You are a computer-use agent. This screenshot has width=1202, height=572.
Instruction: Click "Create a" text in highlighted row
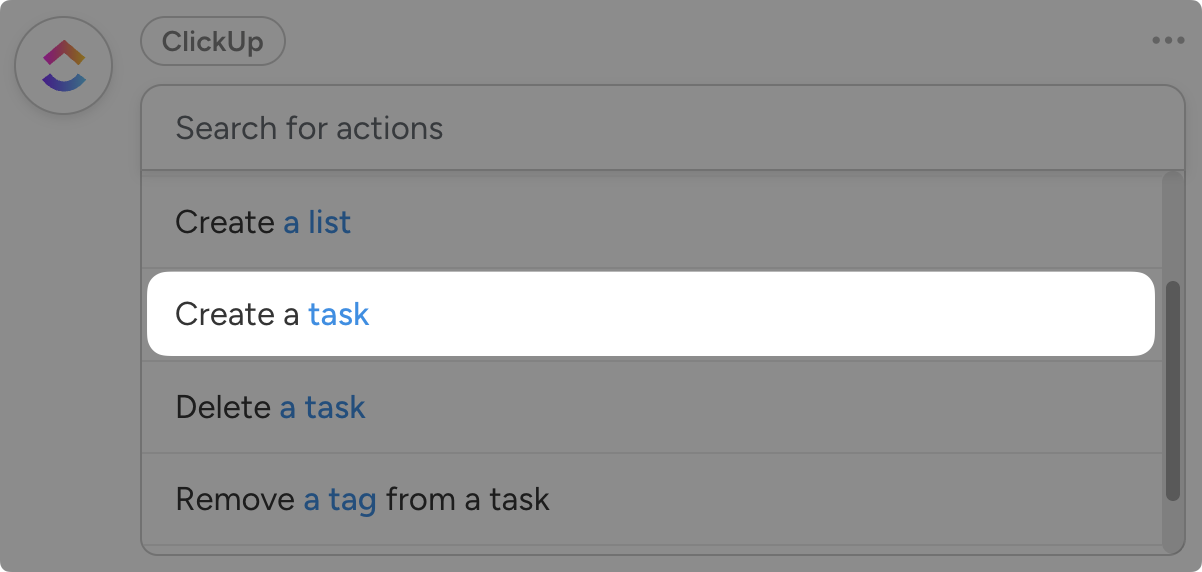coord(237,314)
